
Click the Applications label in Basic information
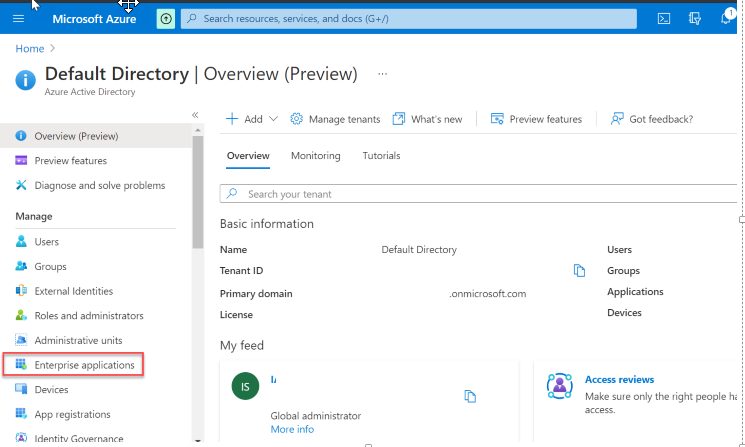click(635, 292)
